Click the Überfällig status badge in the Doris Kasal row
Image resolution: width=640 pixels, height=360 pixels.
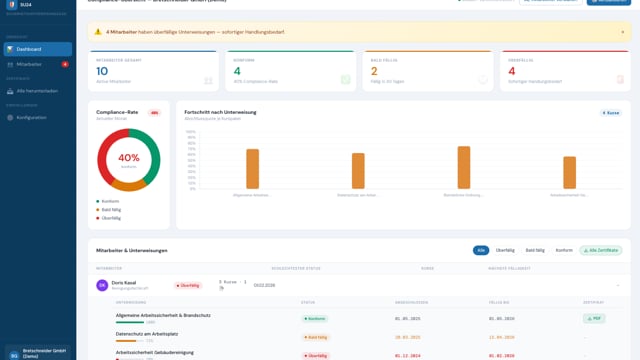[x=188, y=286]
